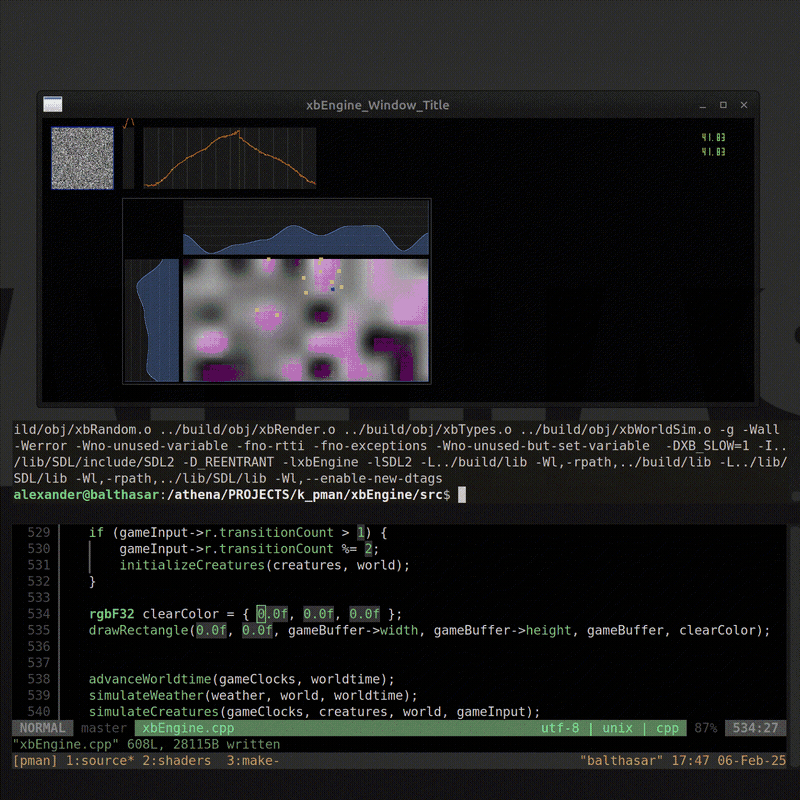800x800 pixels.
Task: Click the NORMAL mode indicator
Action: coord(42,728)
